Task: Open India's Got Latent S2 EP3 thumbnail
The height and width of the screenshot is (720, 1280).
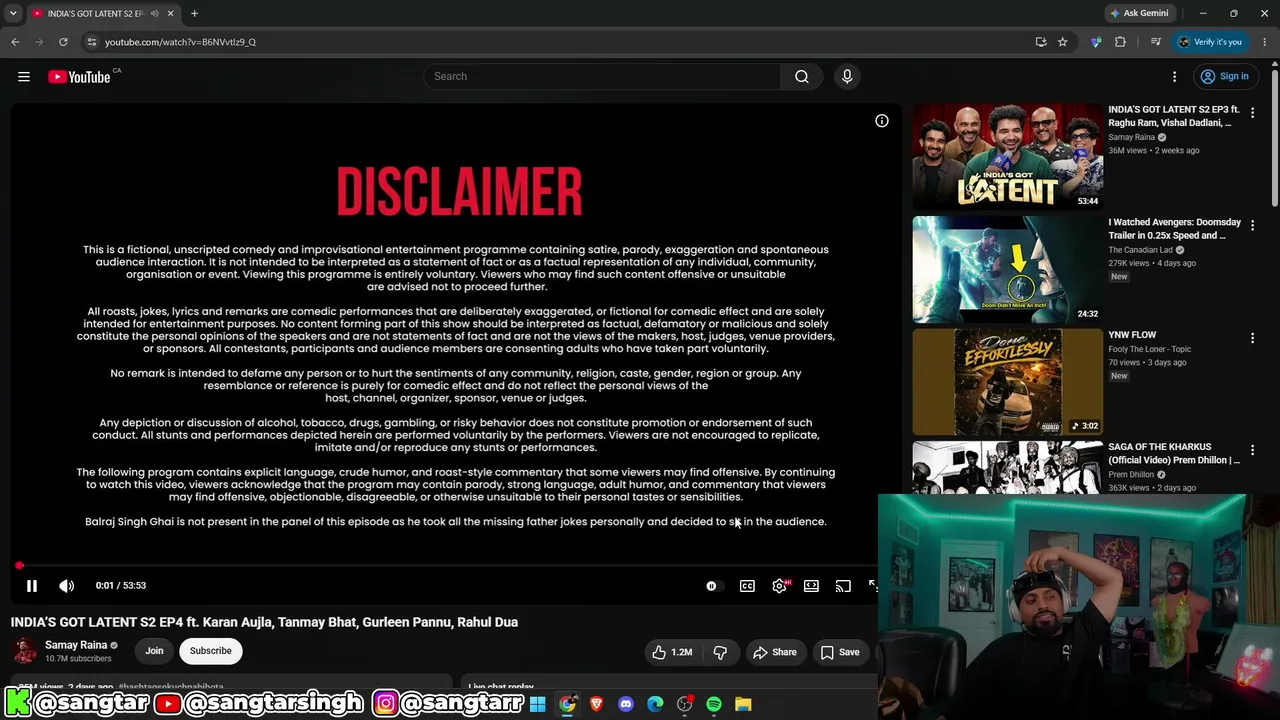Action: [1007, 156]
